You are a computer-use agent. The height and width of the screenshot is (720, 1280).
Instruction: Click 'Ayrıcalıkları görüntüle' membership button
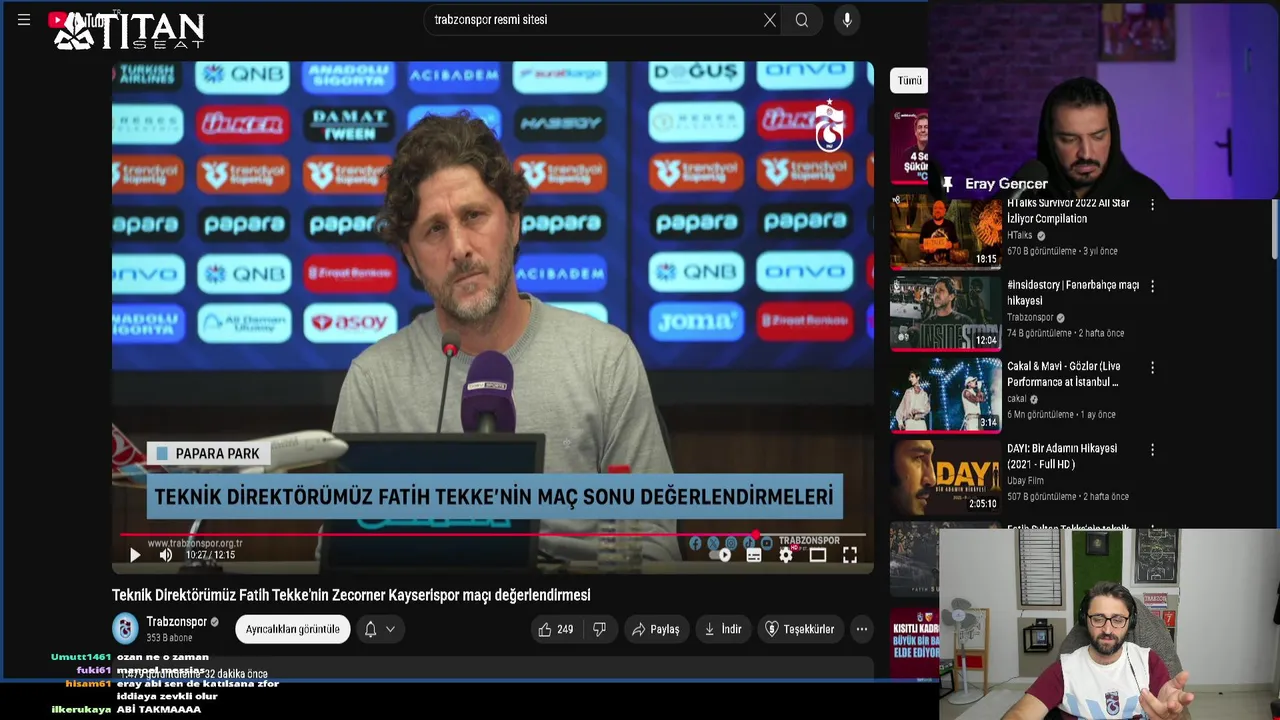[x=293, y=629]
